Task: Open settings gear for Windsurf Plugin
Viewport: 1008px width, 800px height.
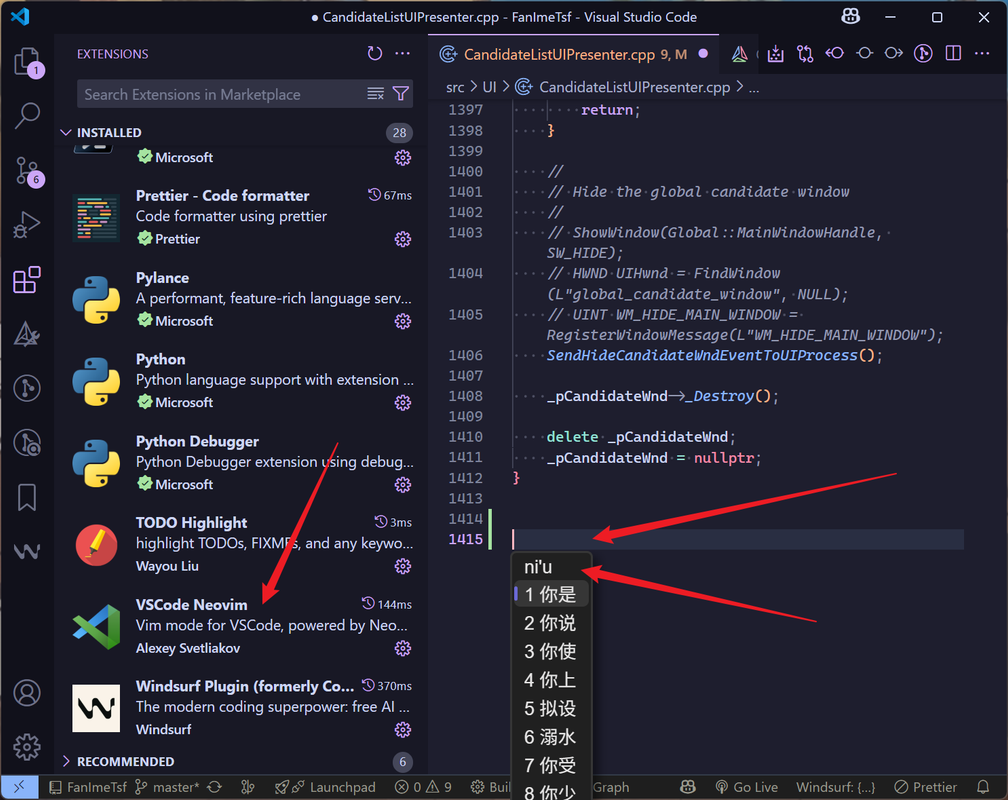Action: (402, 730)
